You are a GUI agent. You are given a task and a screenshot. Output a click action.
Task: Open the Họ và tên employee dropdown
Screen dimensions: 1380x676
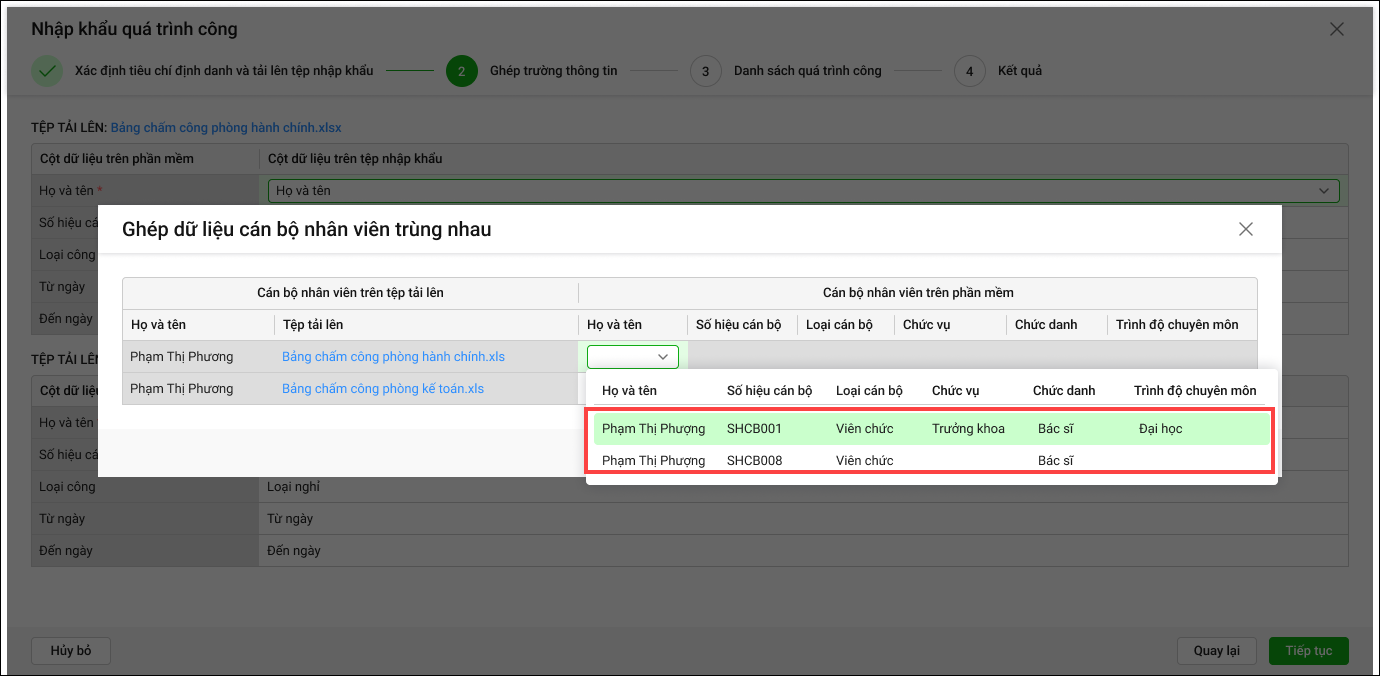tap(632, 357)
